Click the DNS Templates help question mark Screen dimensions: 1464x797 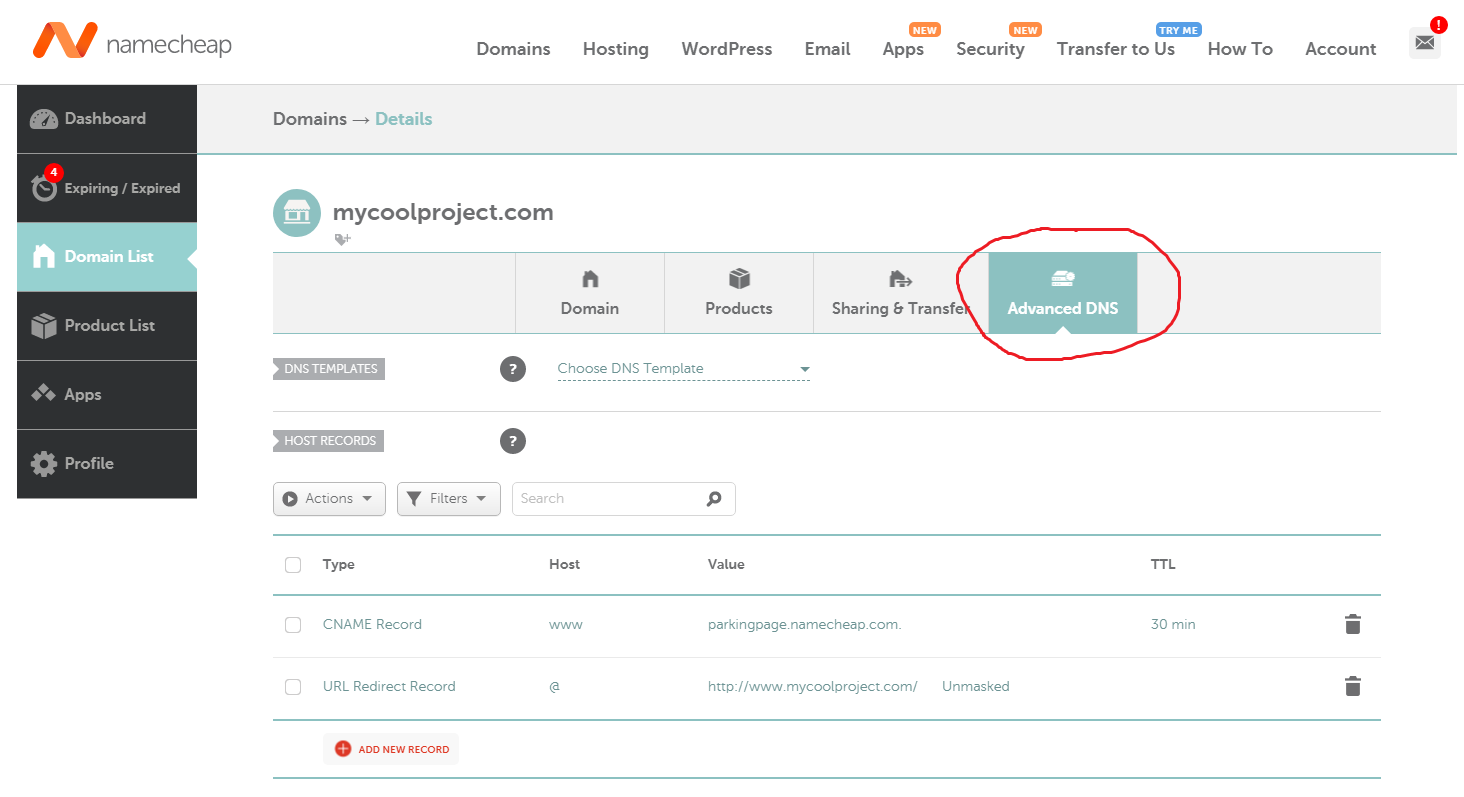(x=513, y=369)
